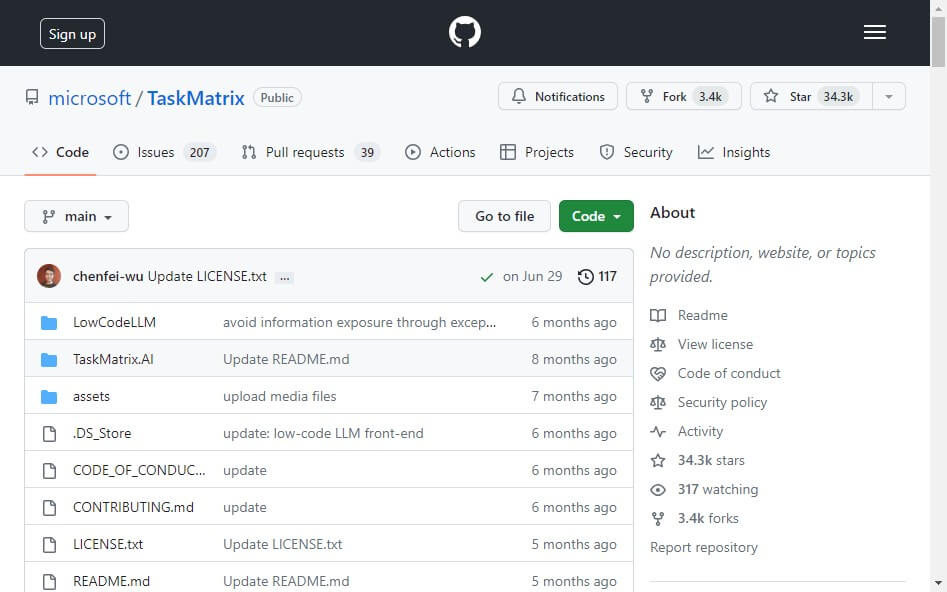
Task: Go to the Actions tab
Action: [x=440, y=152]
